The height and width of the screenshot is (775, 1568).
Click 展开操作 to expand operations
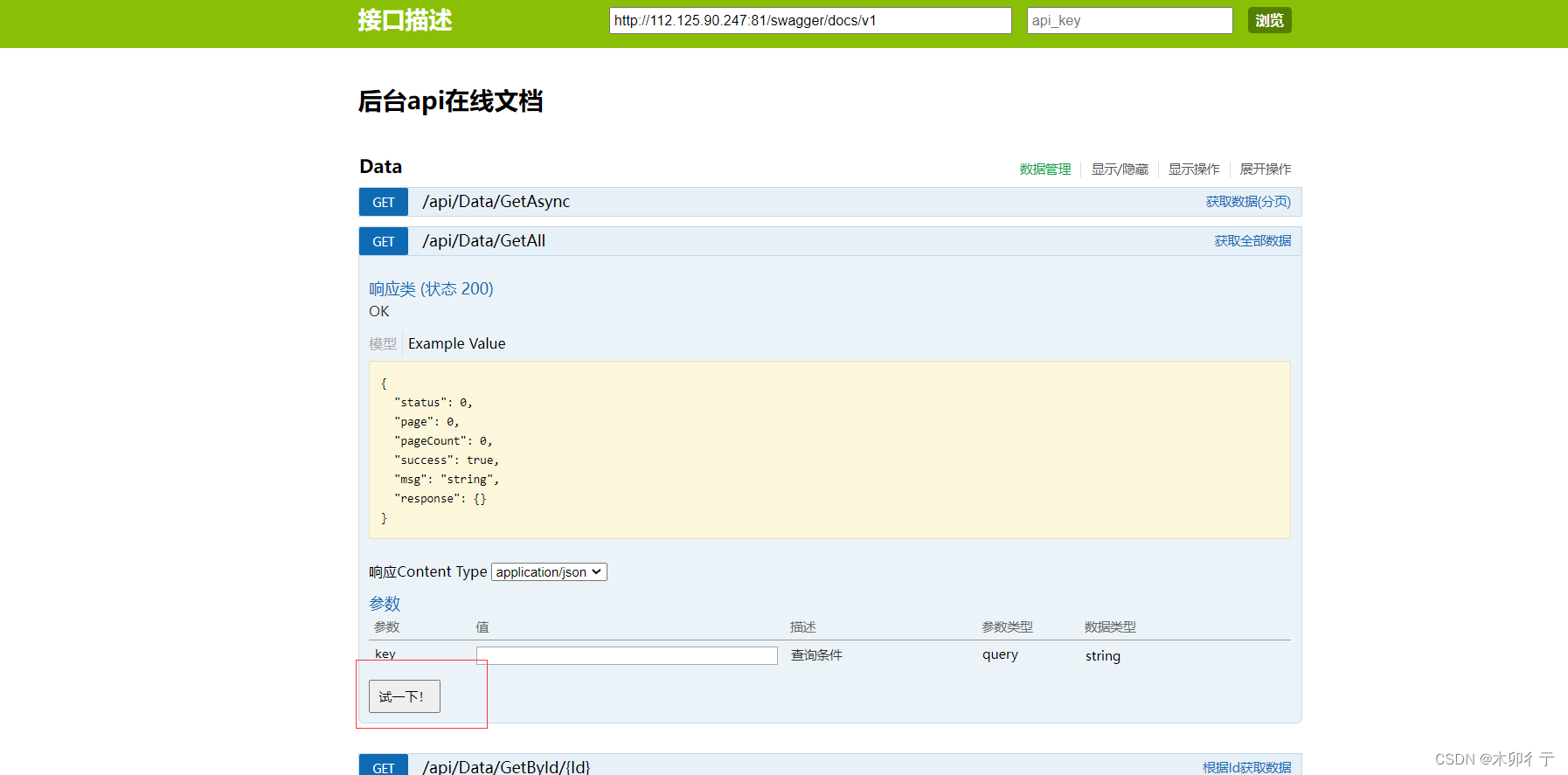[1266, 170]
